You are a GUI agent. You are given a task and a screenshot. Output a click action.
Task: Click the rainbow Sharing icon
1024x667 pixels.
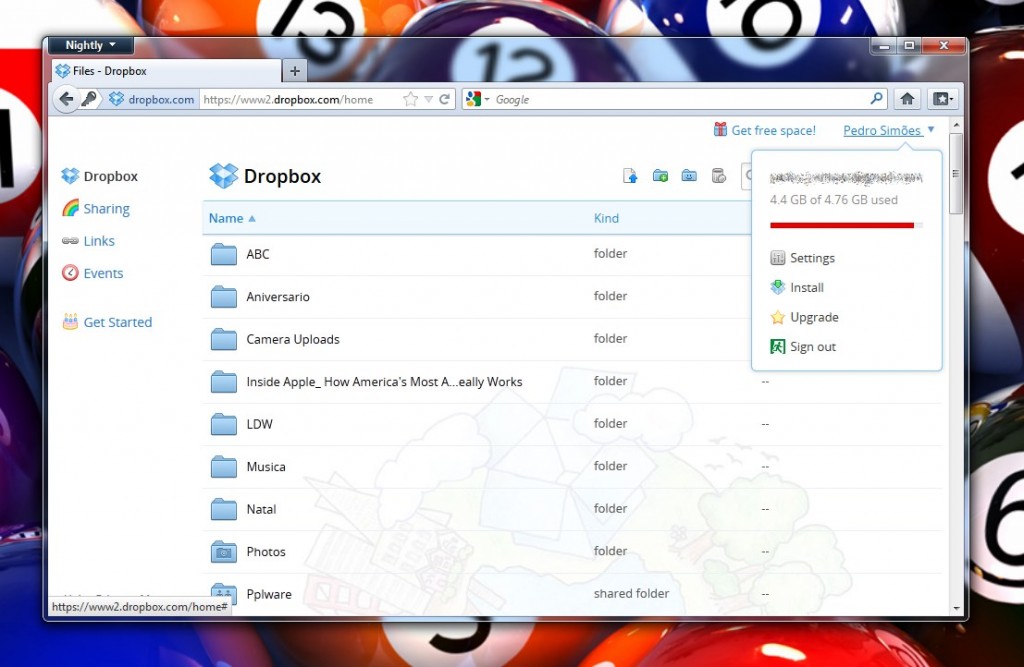point(70,208)
